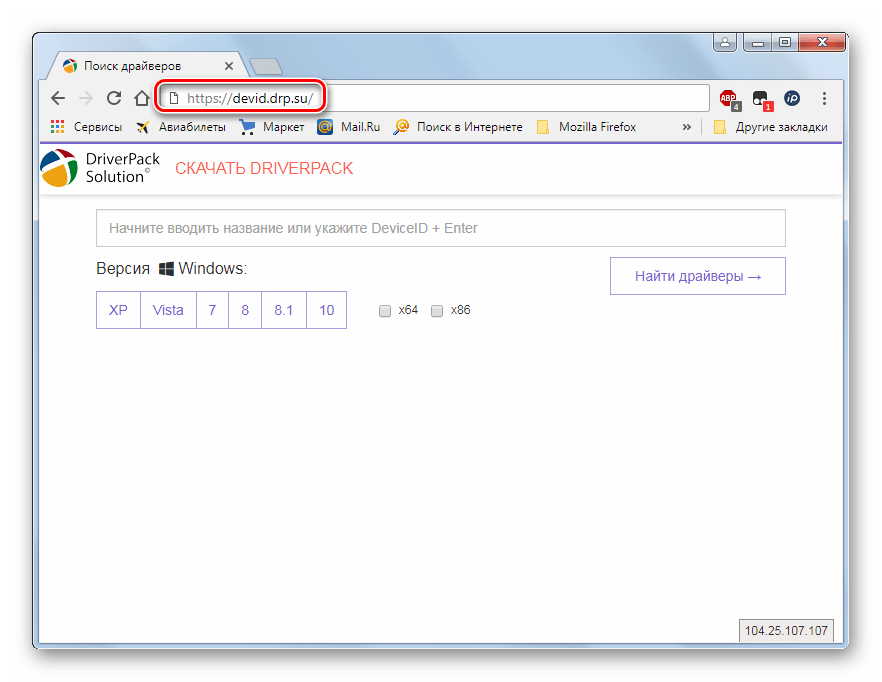The height and width of the screenshot is (682, 882).
Task: Click the СКАЧАТЬ DRIVERPACK link
Action: (264, 168)
